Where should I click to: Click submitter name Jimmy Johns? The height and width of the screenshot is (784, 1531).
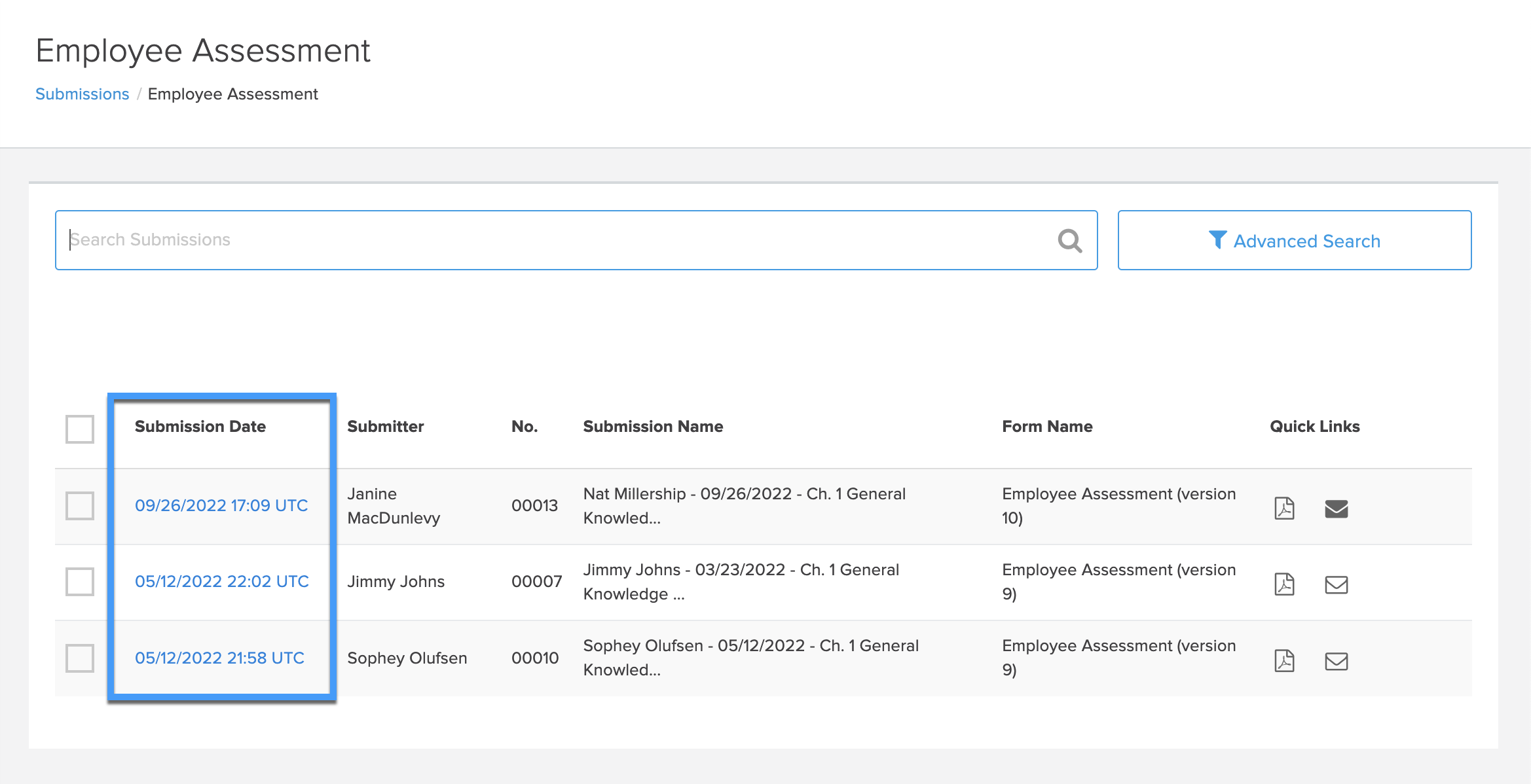[x=396, y=582]
